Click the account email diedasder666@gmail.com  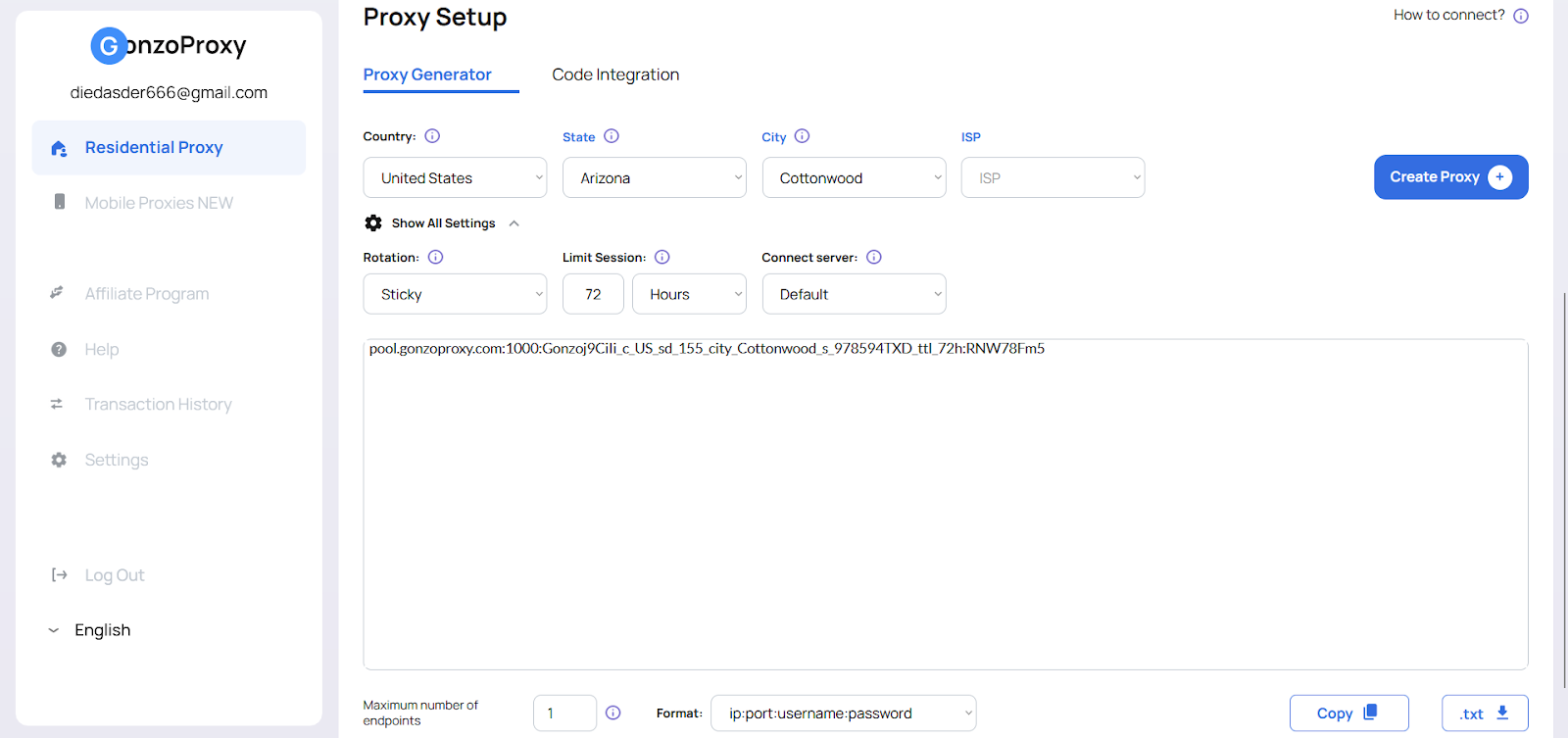pos(169,92)
